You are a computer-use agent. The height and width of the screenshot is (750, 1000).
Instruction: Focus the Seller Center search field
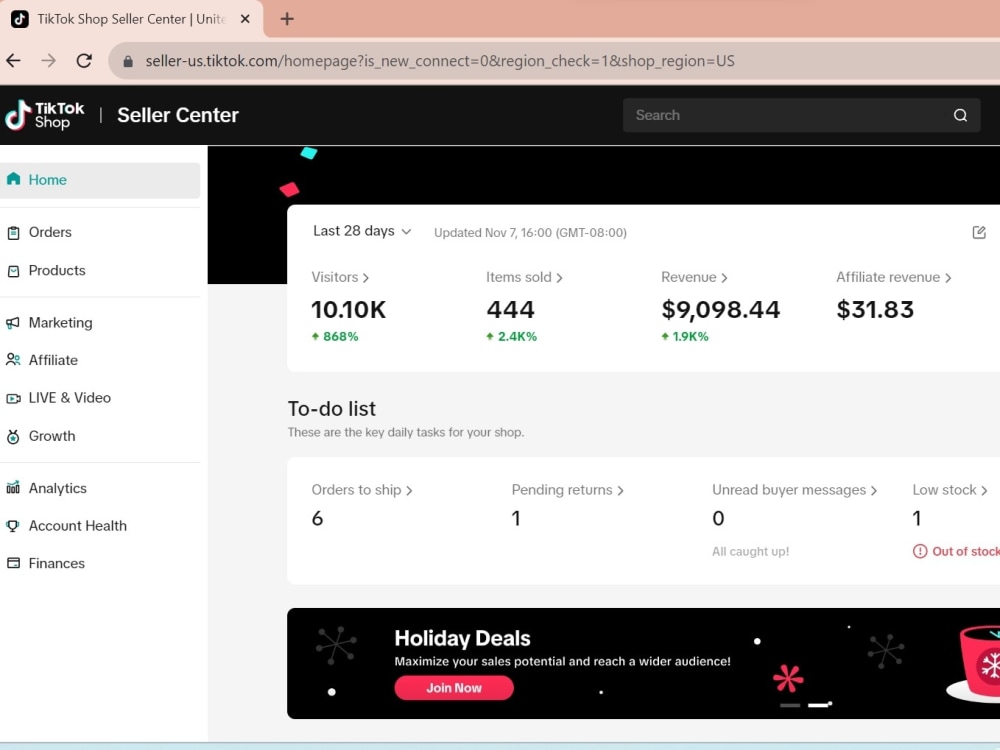(802, 115)
